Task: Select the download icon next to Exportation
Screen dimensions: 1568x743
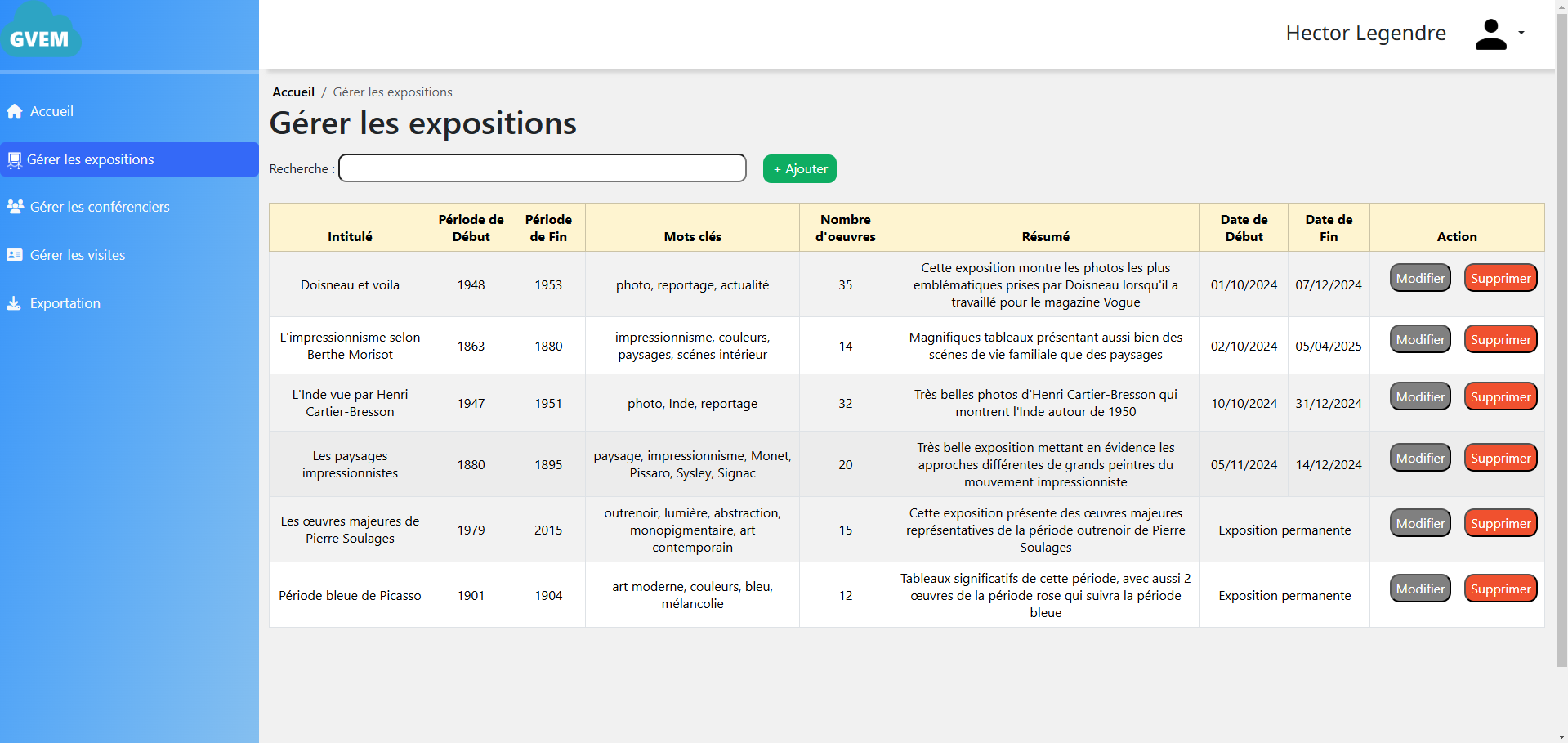Action: (x=13, y=303)
